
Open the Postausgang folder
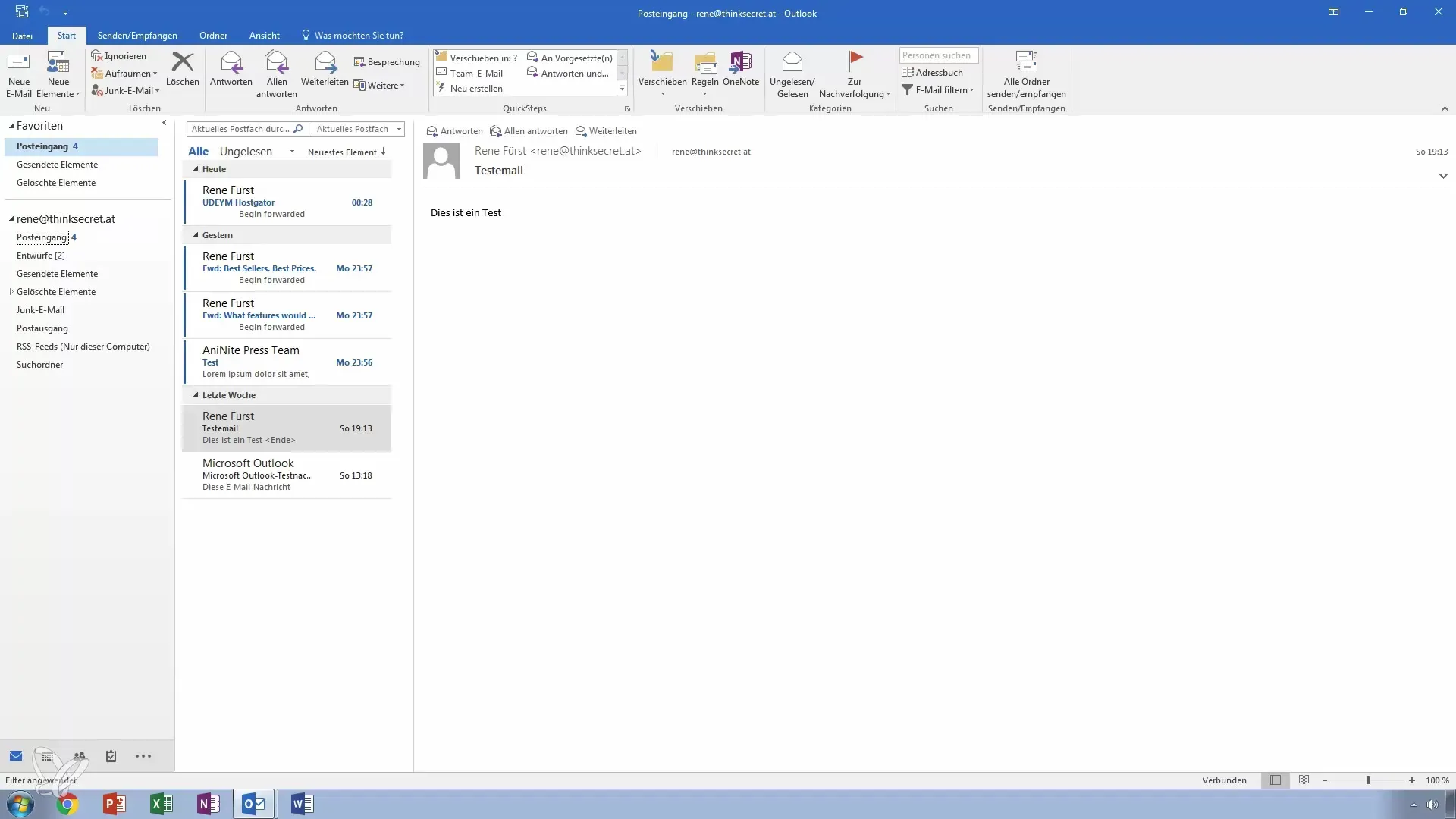click(42, 328)
